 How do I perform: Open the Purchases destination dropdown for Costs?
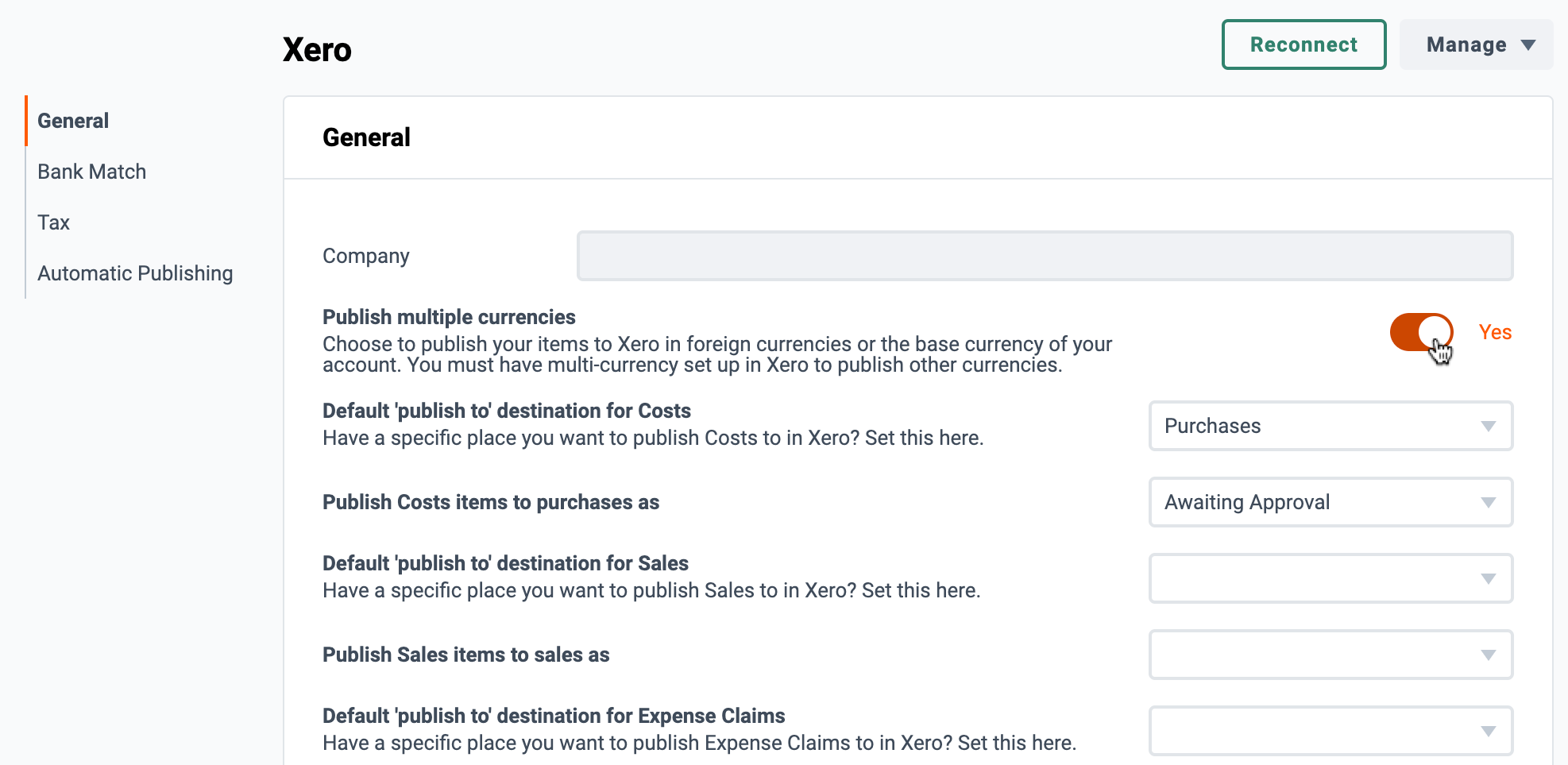click(1330, 426)
